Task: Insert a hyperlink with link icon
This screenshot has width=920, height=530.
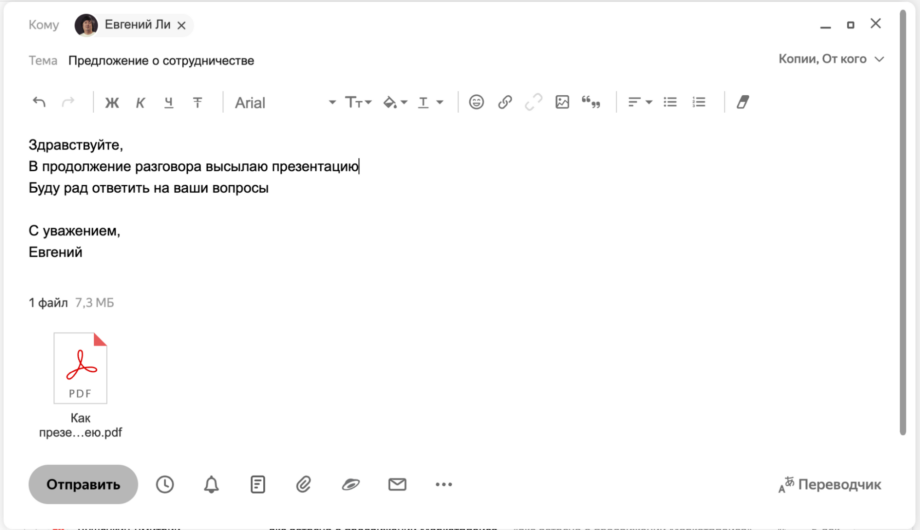Action: (x=505, y=102)
